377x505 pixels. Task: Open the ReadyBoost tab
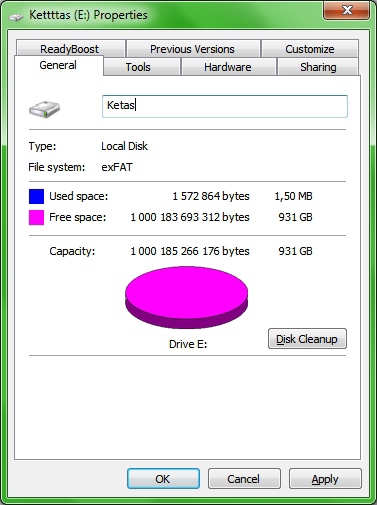point(70,49)
